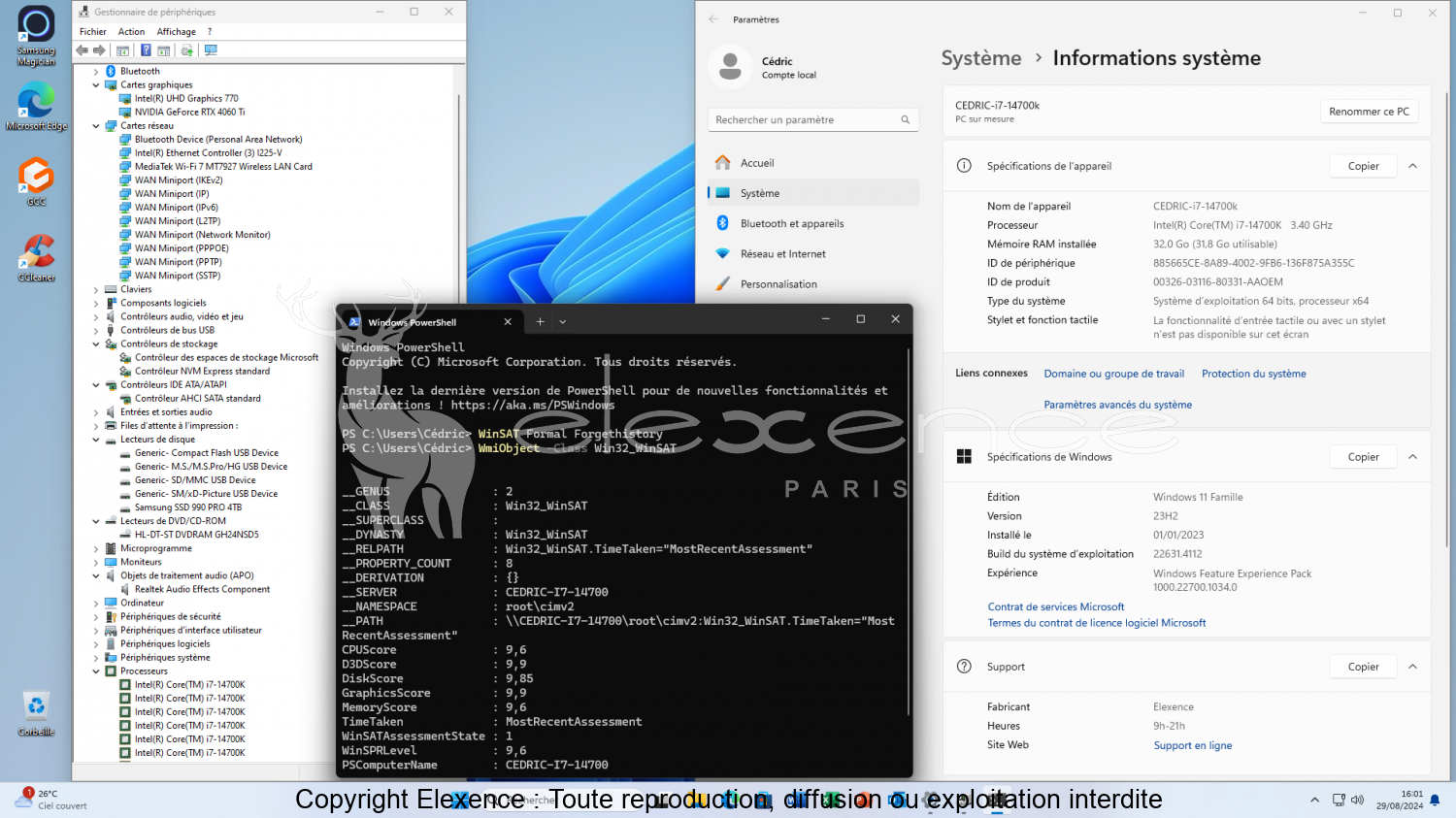Image resolution: width=1456 pixels, height=818 pixels.
Task: Copy Support info with Copier button
Action: tap(1363, 667)
